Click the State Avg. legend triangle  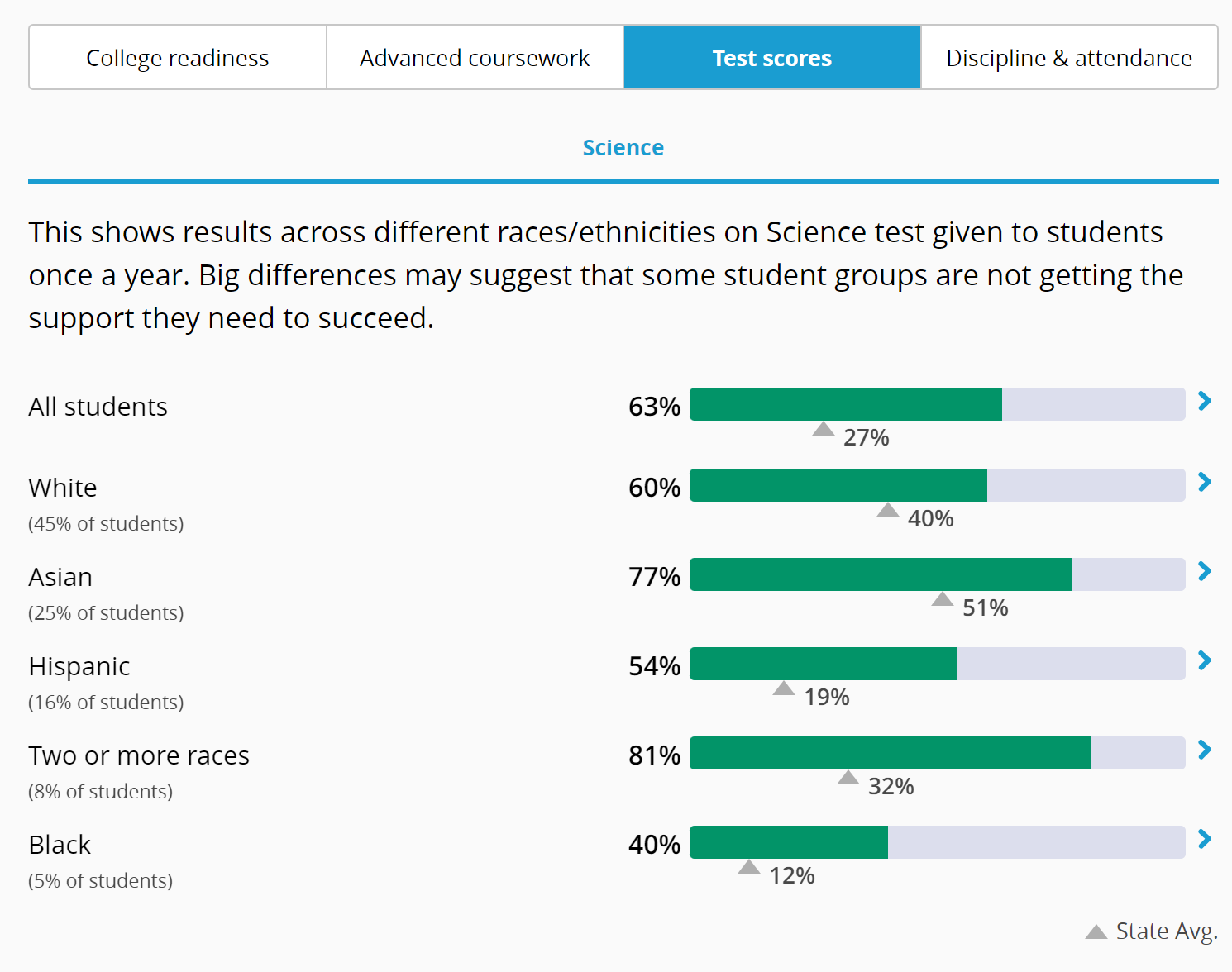(x=1096, y=932)
